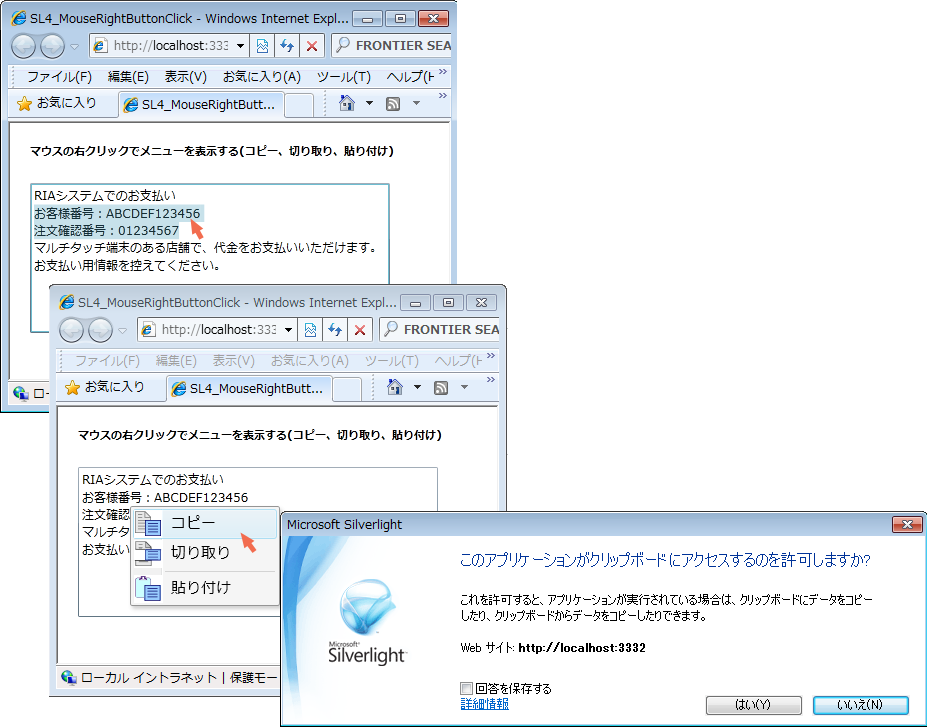The width and height of the screenshot is (928, 727).
Task: Click ローカル イントラネット zone icon in lower status bar
Action: 69,677
